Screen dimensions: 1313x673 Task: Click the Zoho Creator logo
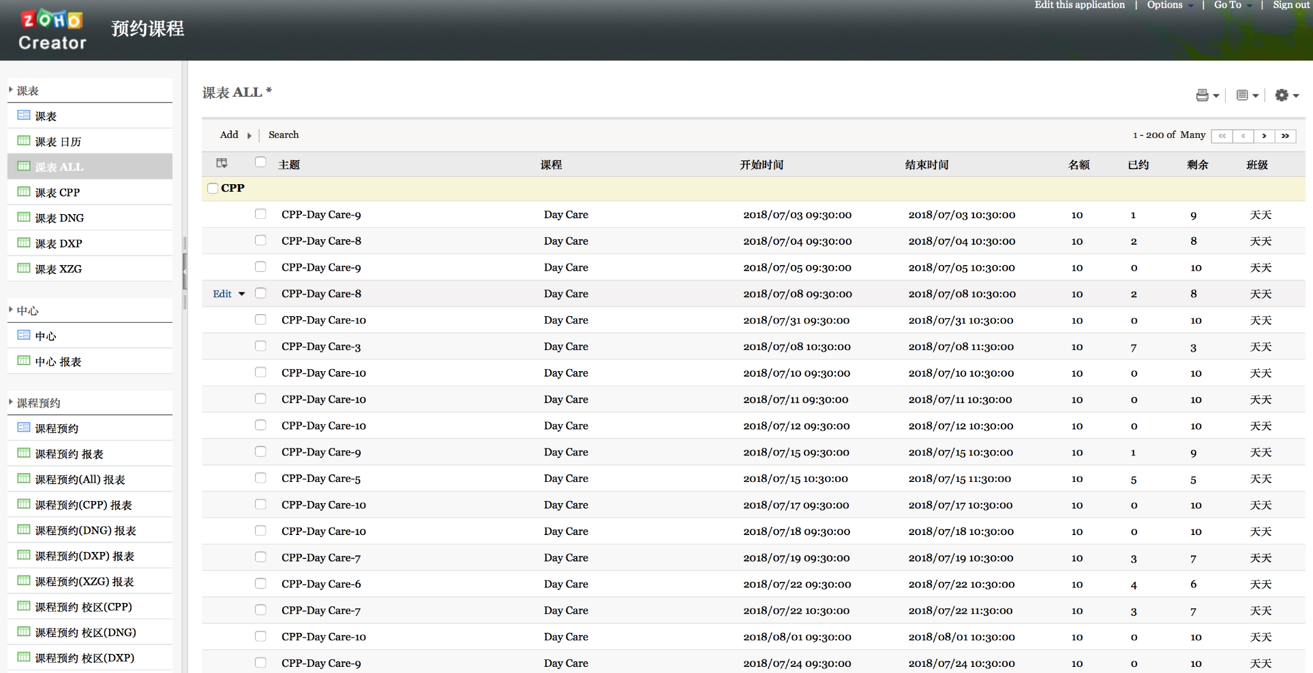[x=52, y=30]
